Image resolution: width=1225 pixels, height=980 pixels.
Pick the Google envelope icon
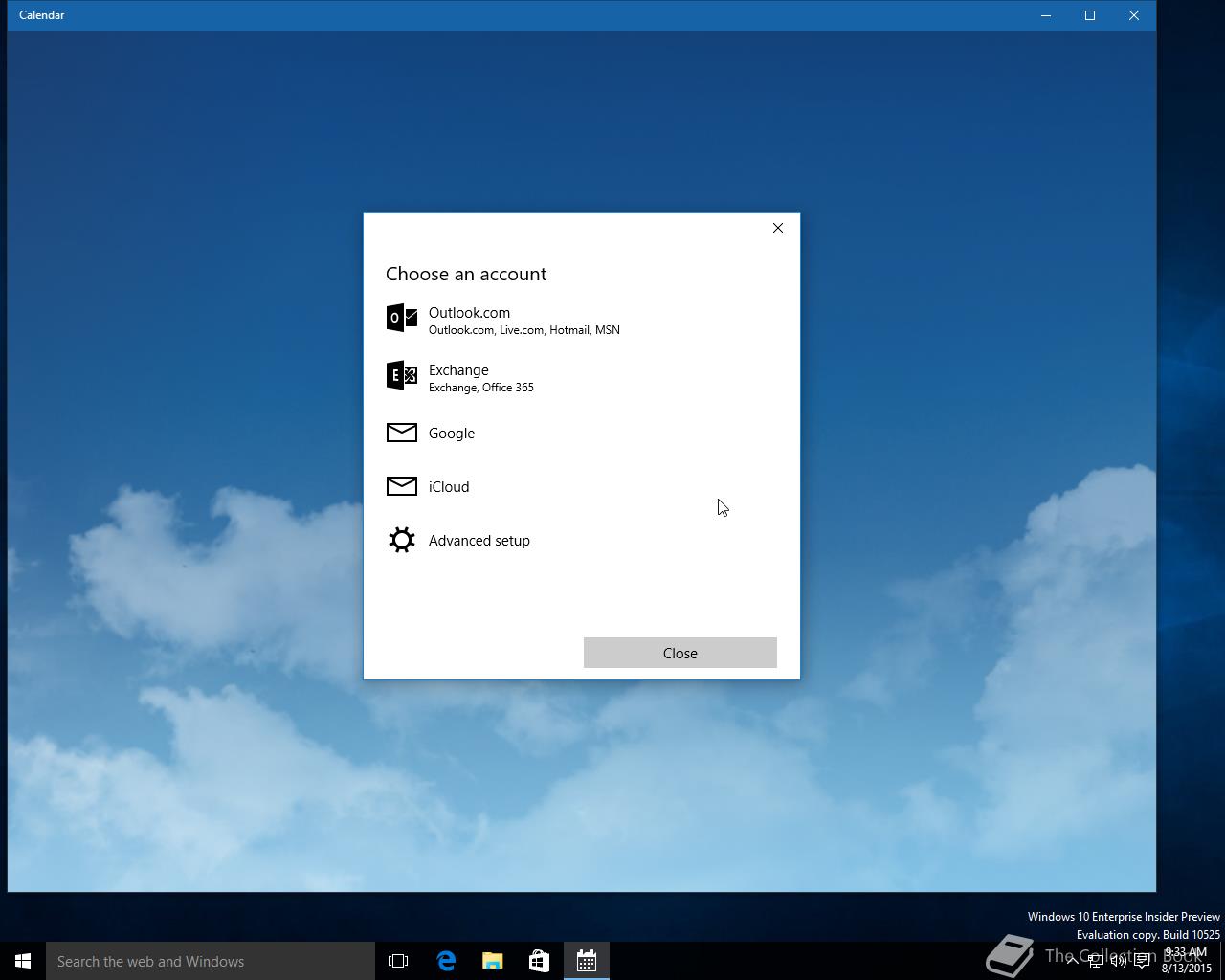coord(402,433)
